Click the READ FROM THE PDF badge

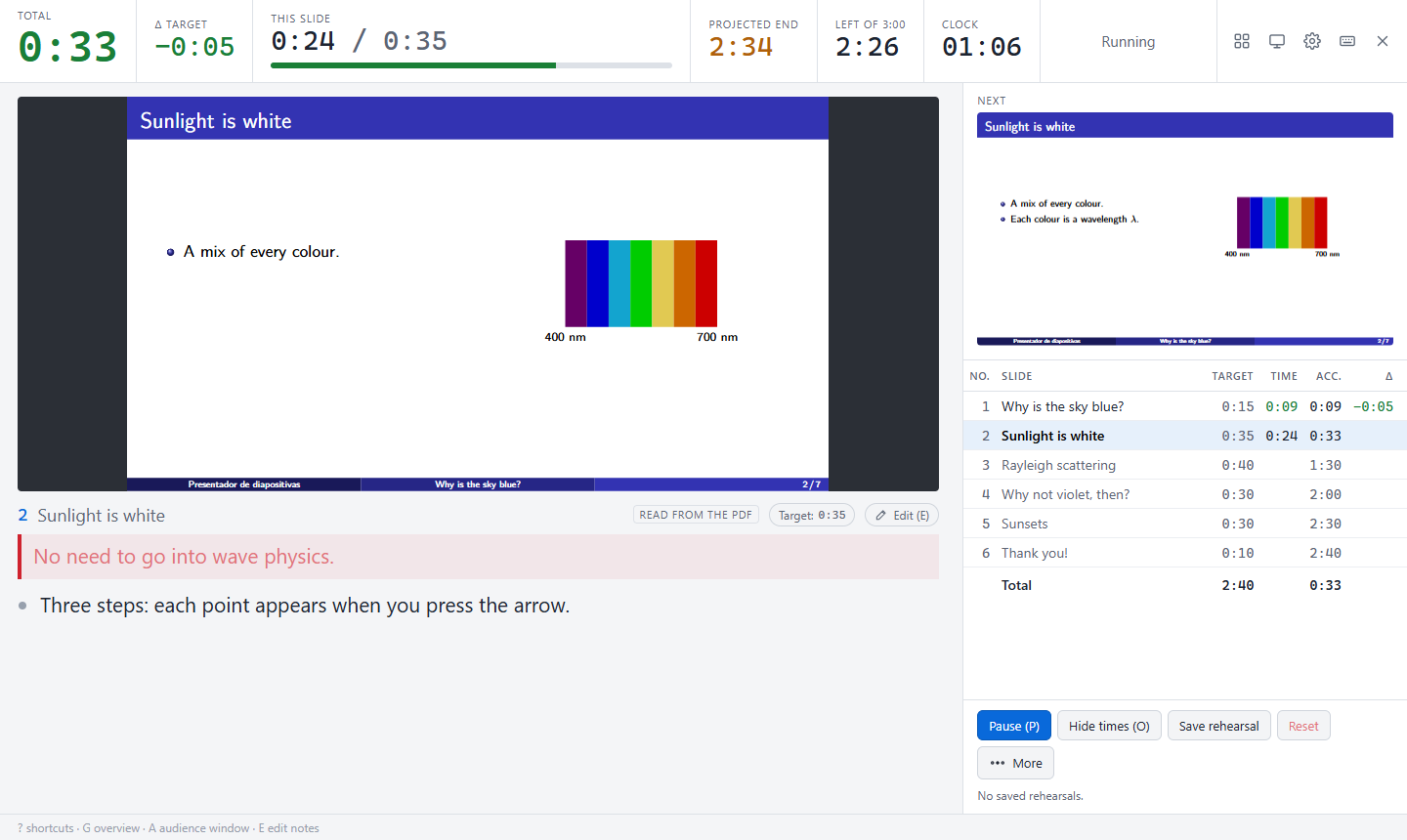click(x=696, y=515)
